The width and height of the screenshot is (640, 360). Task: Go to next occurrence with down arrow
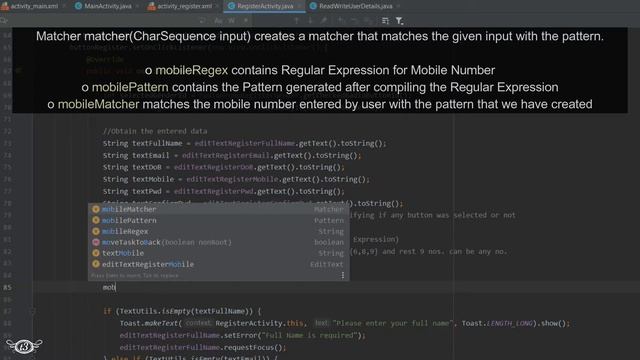click(x=310, y=20)
